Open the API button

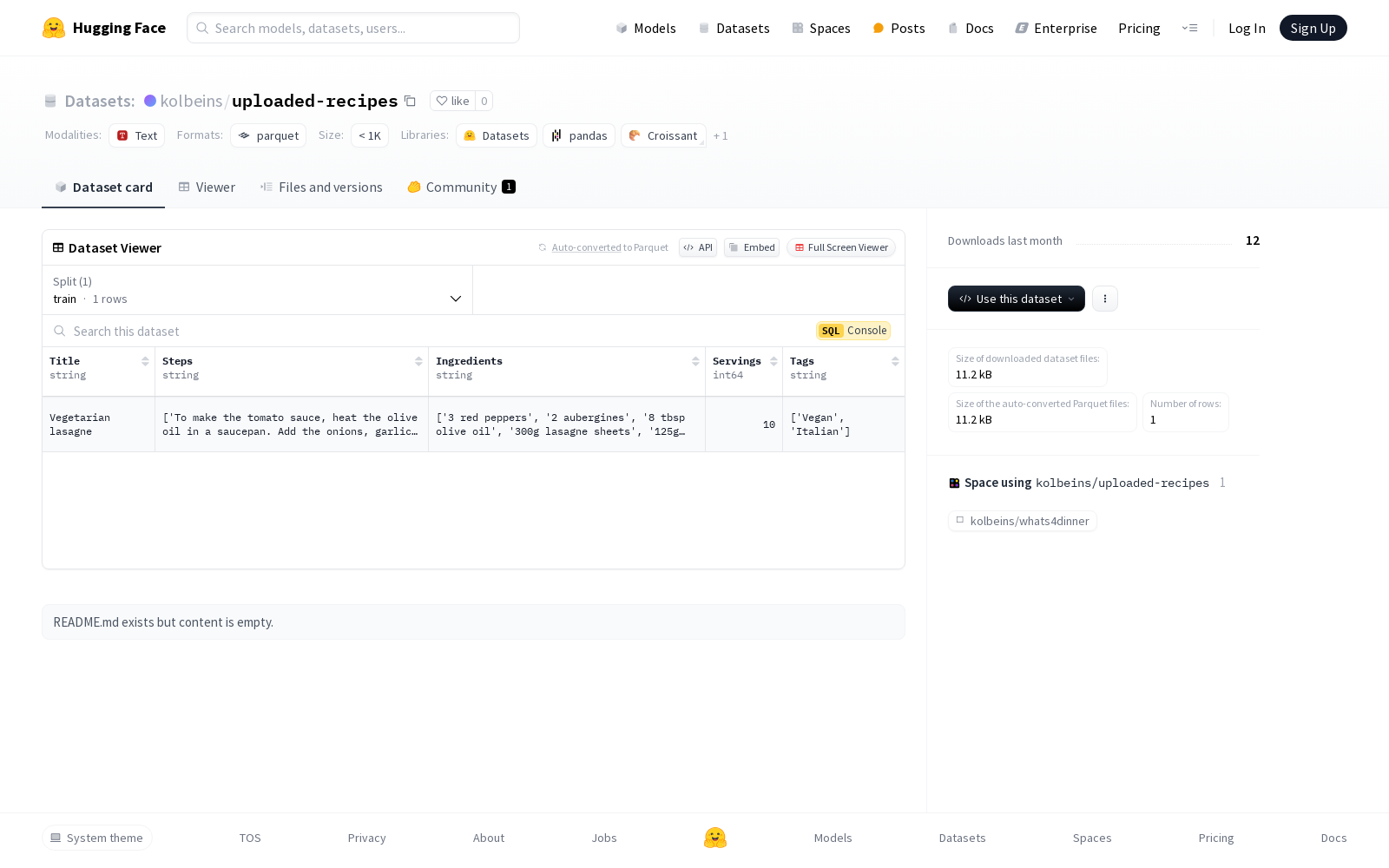pos(698,247)
